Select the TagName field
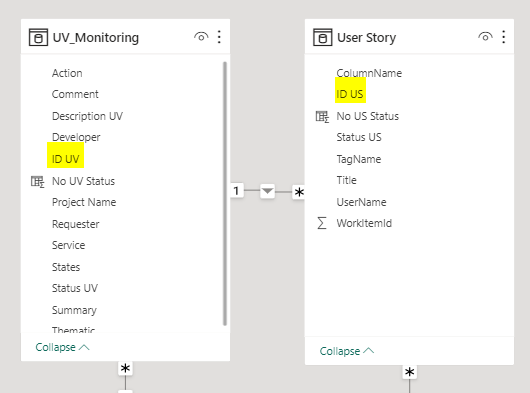Image resolution: width=530 pixels, height=393 pixels. click(359, 159)
